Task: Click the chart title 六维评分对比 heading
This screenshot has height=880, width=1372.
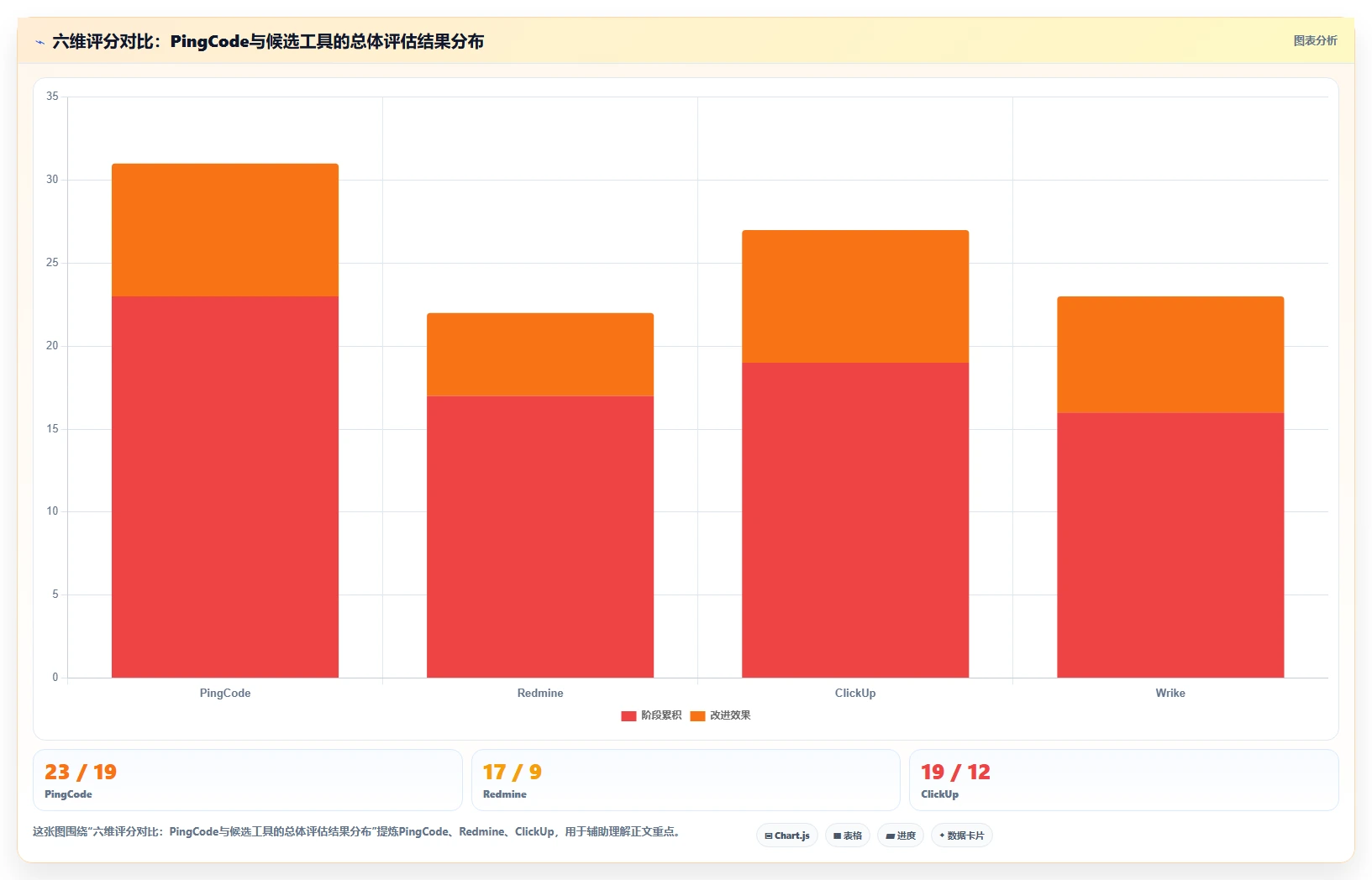Action: [x=268, y=41]
